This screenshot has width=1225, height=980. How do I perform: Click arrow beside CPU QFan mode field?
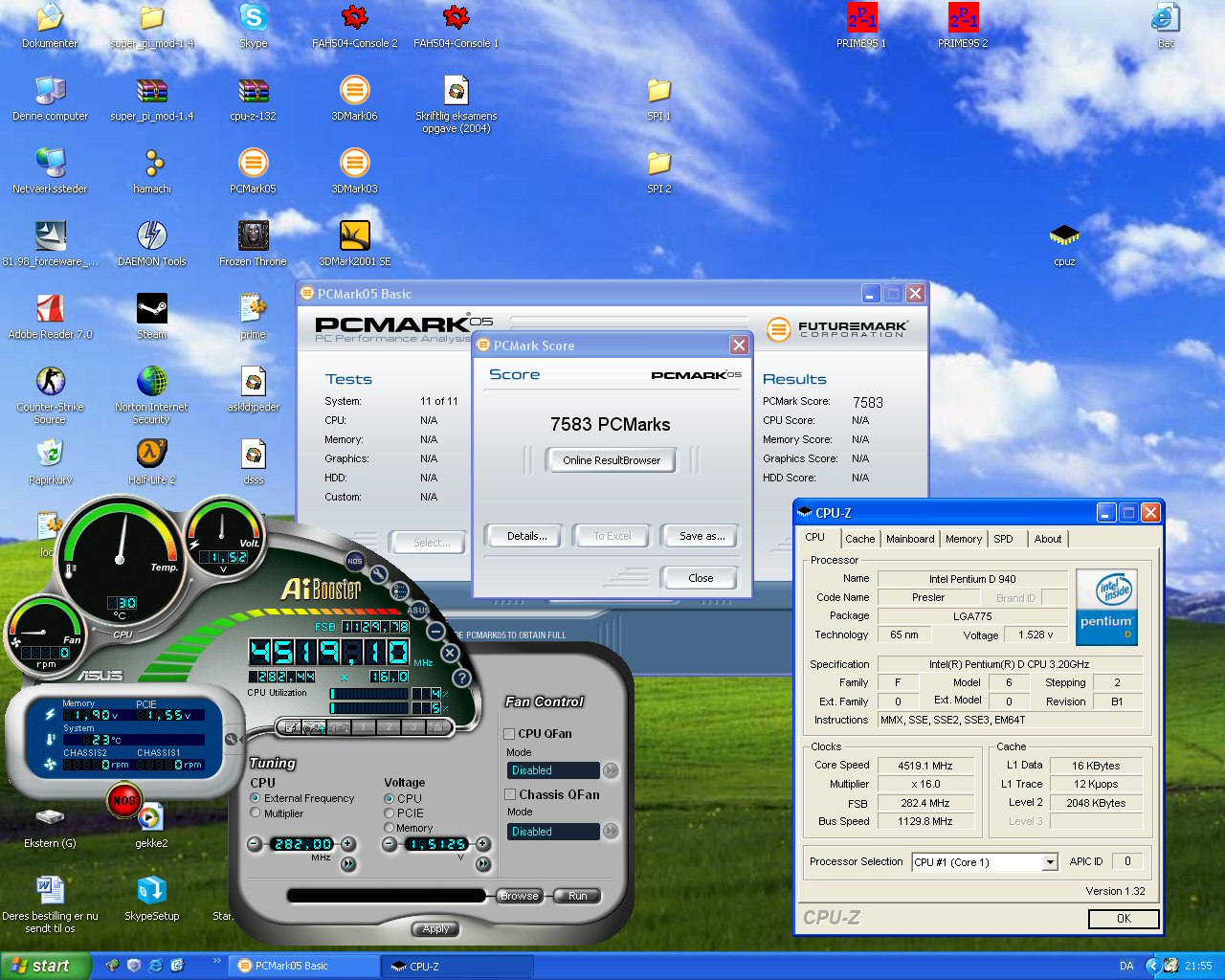pyautogui.click(x=611, y=770)
